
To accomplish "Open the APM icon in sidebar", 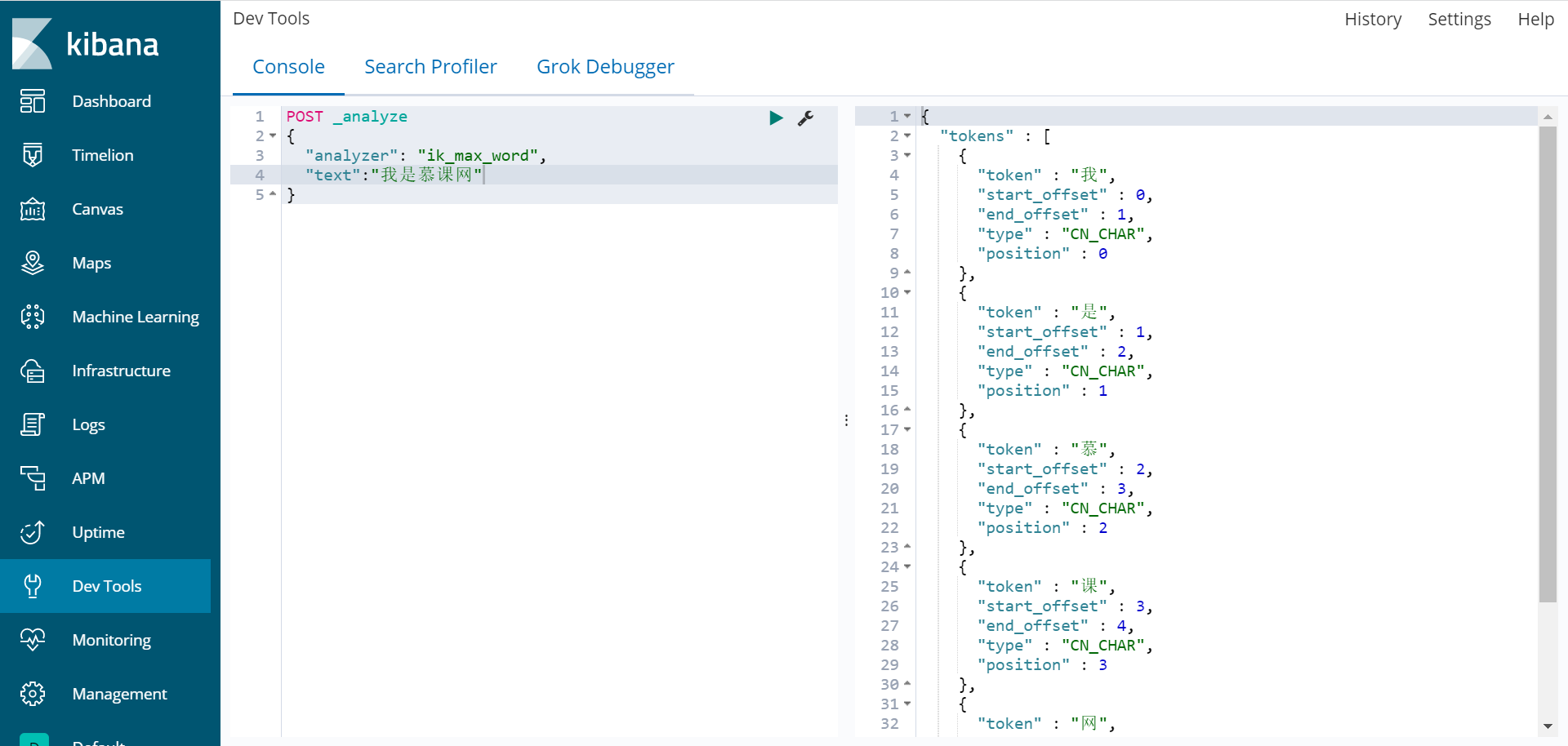I will 33,478.
